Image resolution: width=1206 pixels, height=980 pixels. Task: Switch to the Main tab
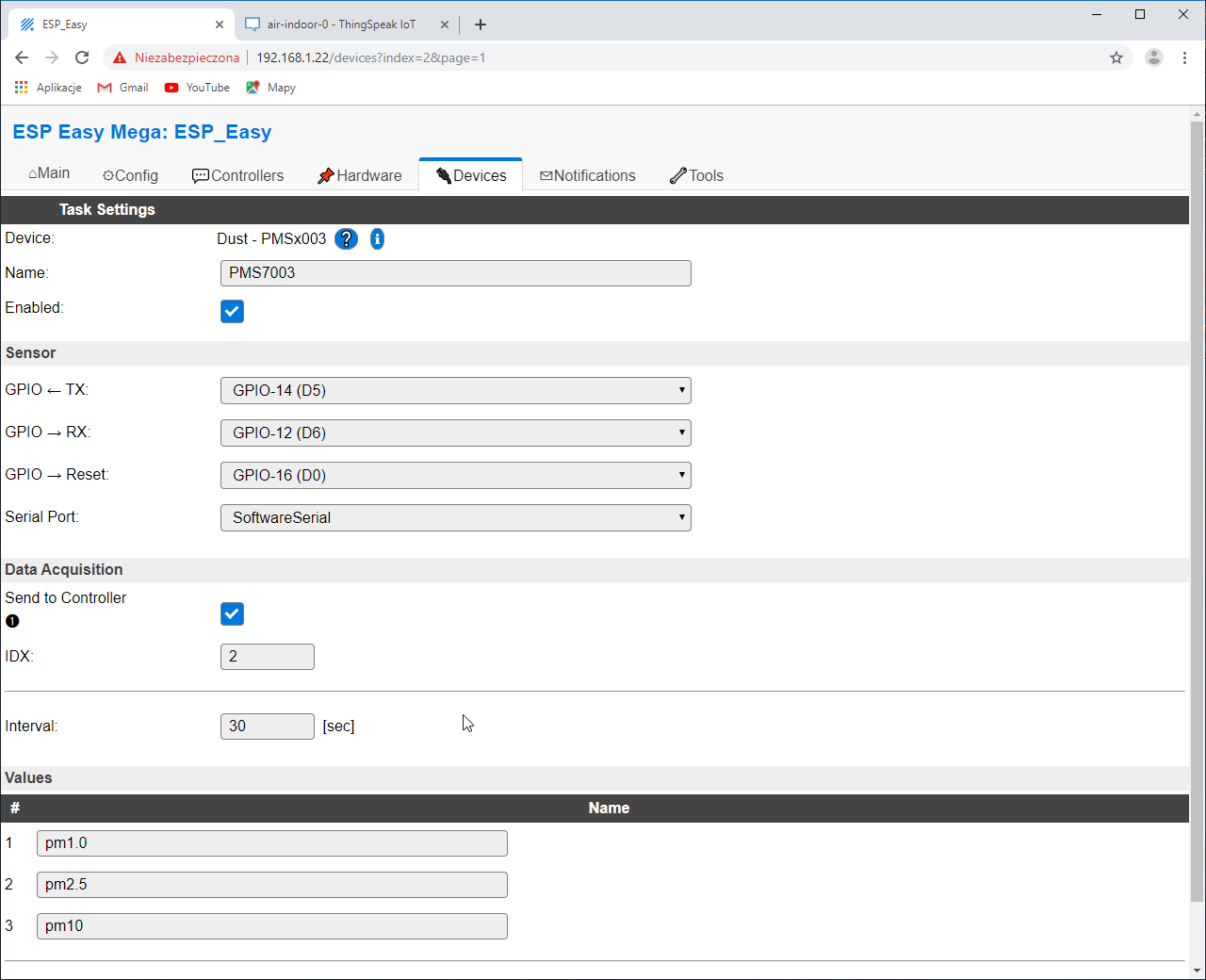49,173
